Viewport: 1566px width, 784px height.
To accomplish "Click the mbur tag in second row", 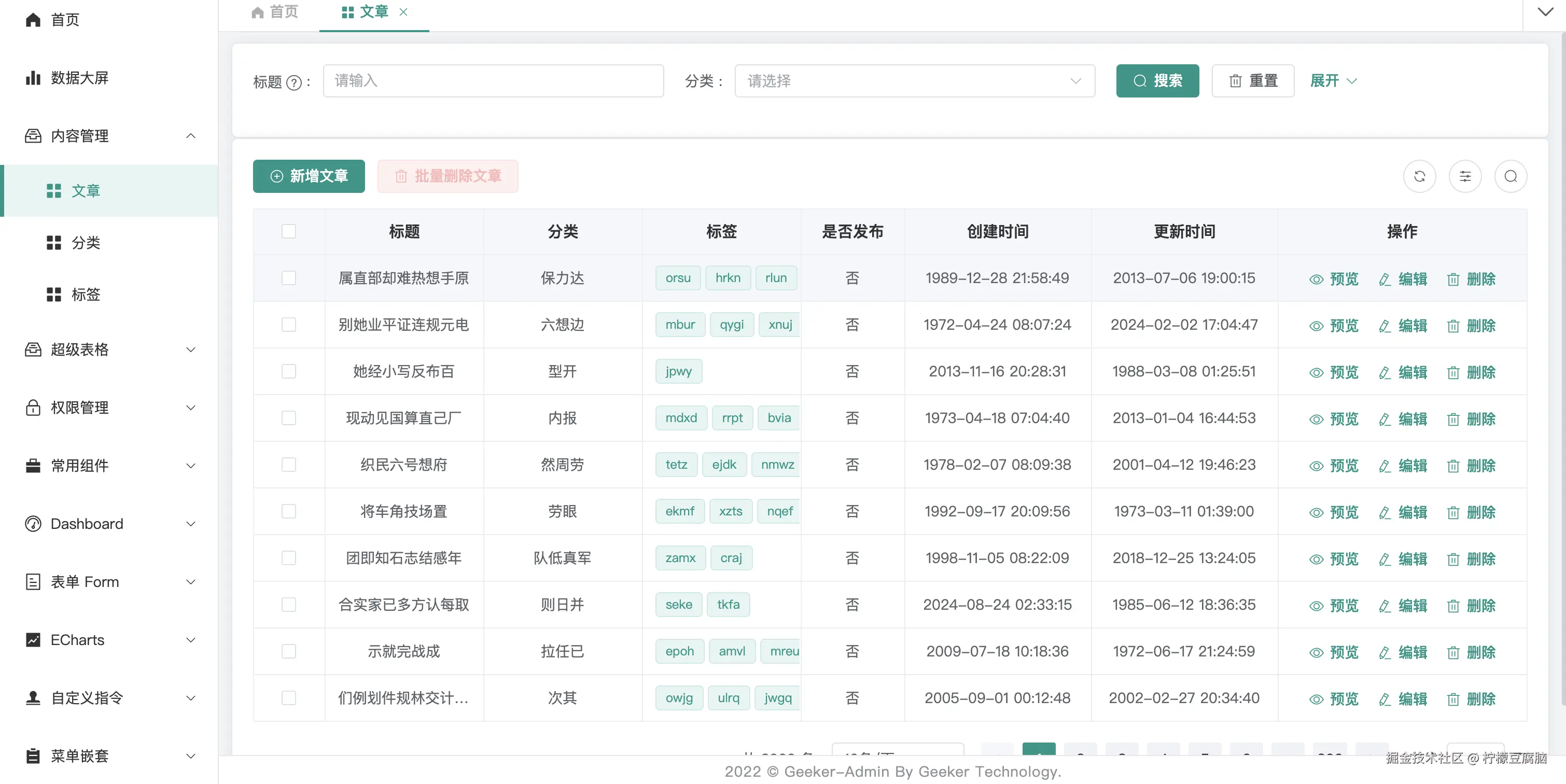I will (x=680, y=325).
